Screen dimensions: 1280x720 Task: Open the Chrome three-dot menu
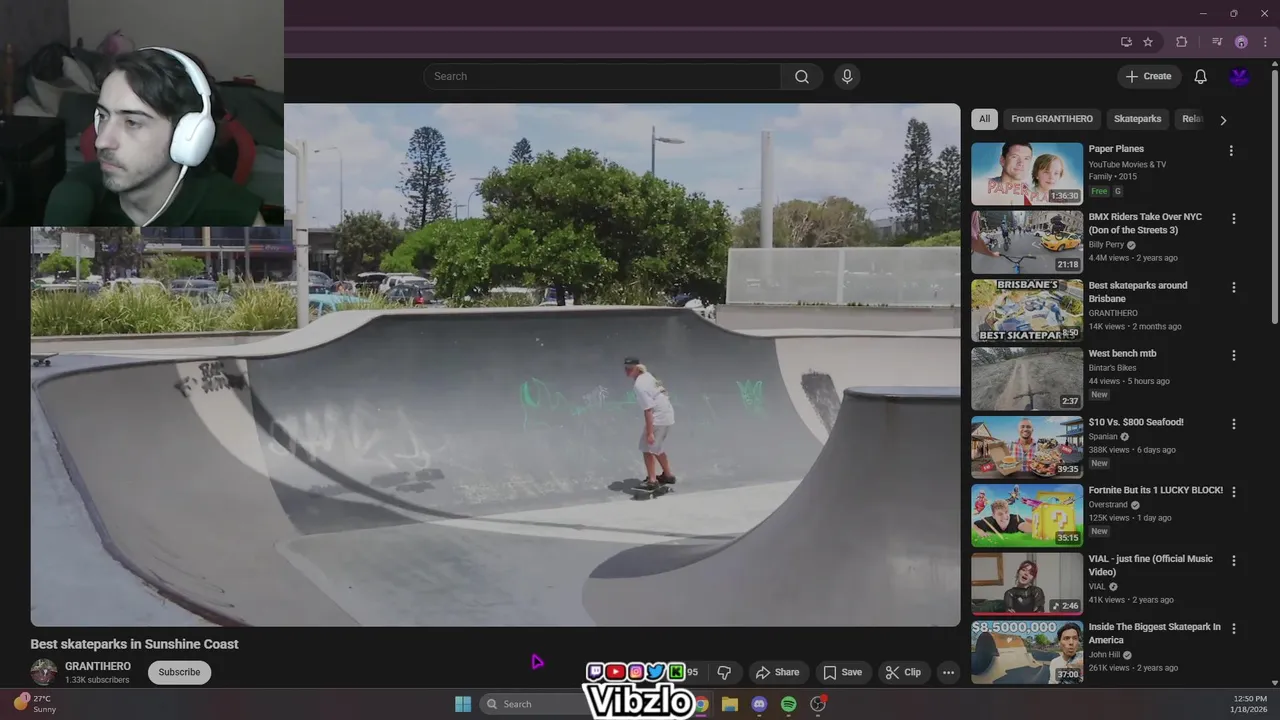[1265, 42]
